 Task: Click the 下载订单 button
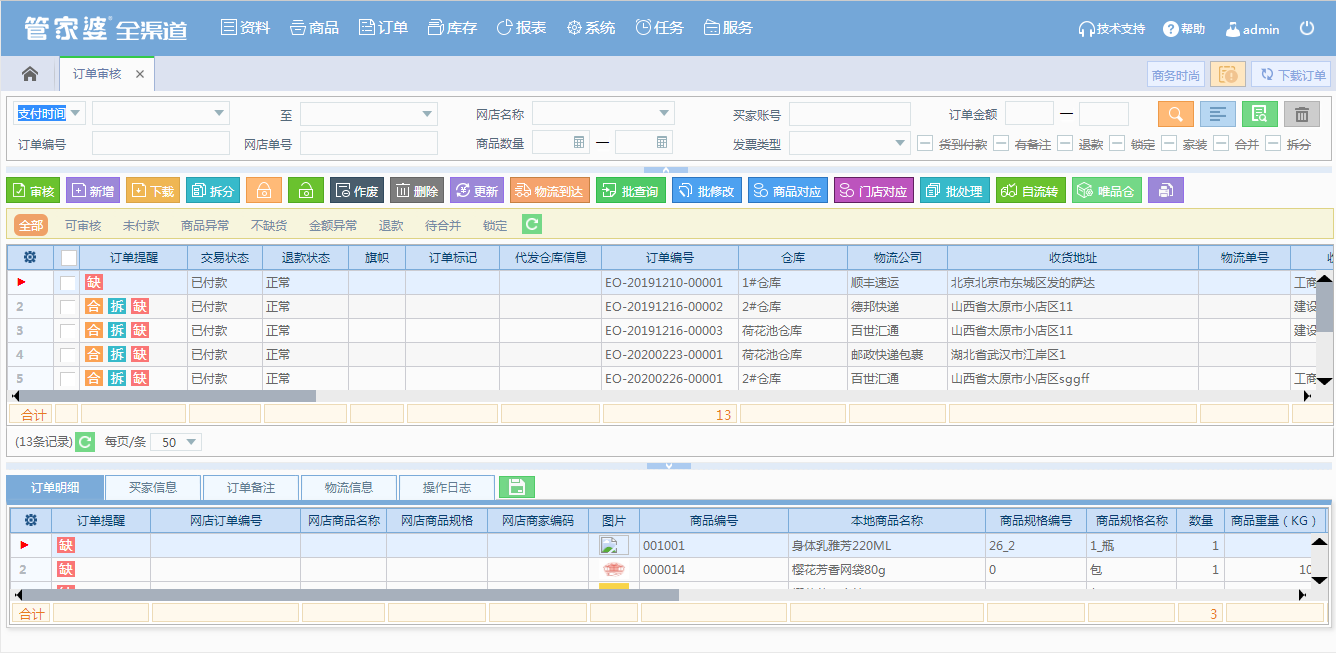(1291, 74)
